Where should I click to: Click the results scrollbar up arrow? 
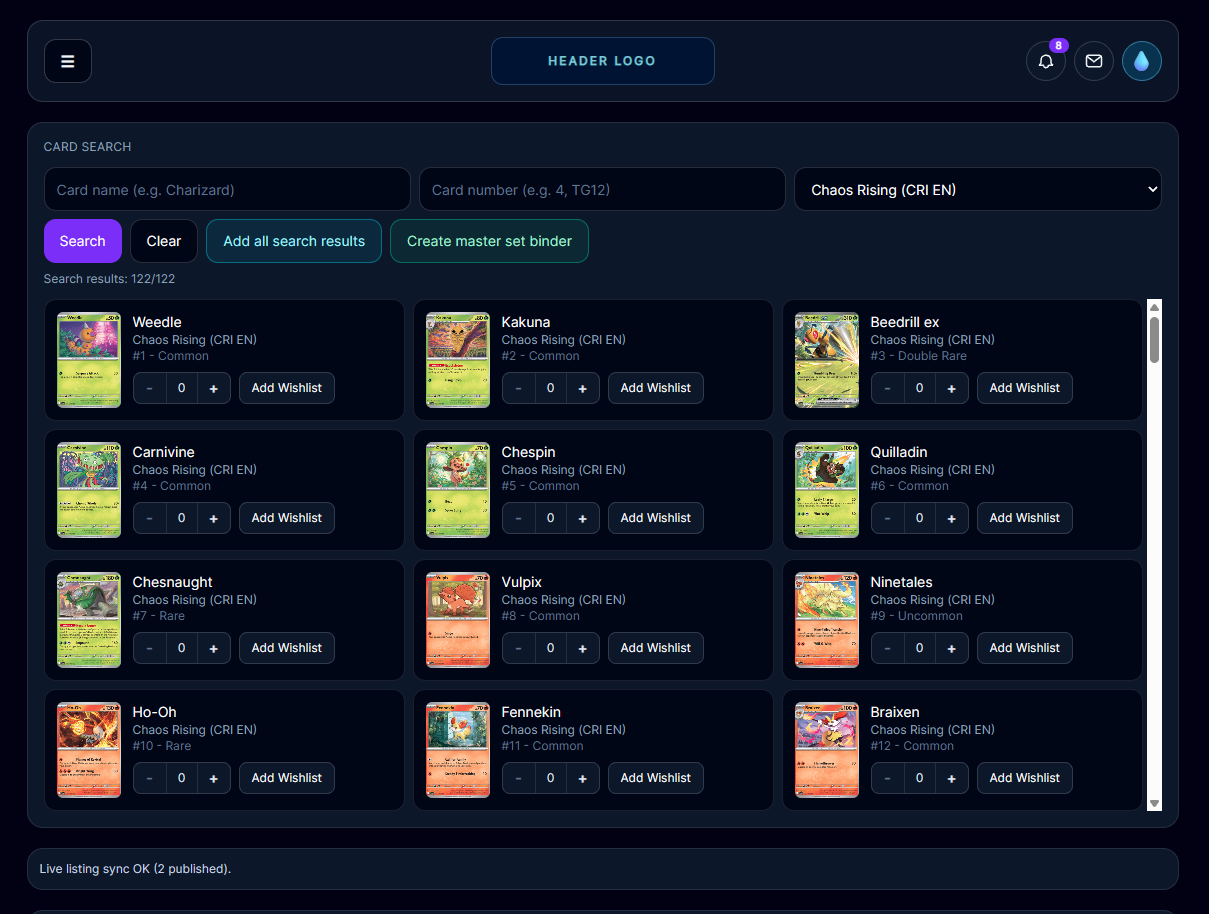coord(1154,307)
